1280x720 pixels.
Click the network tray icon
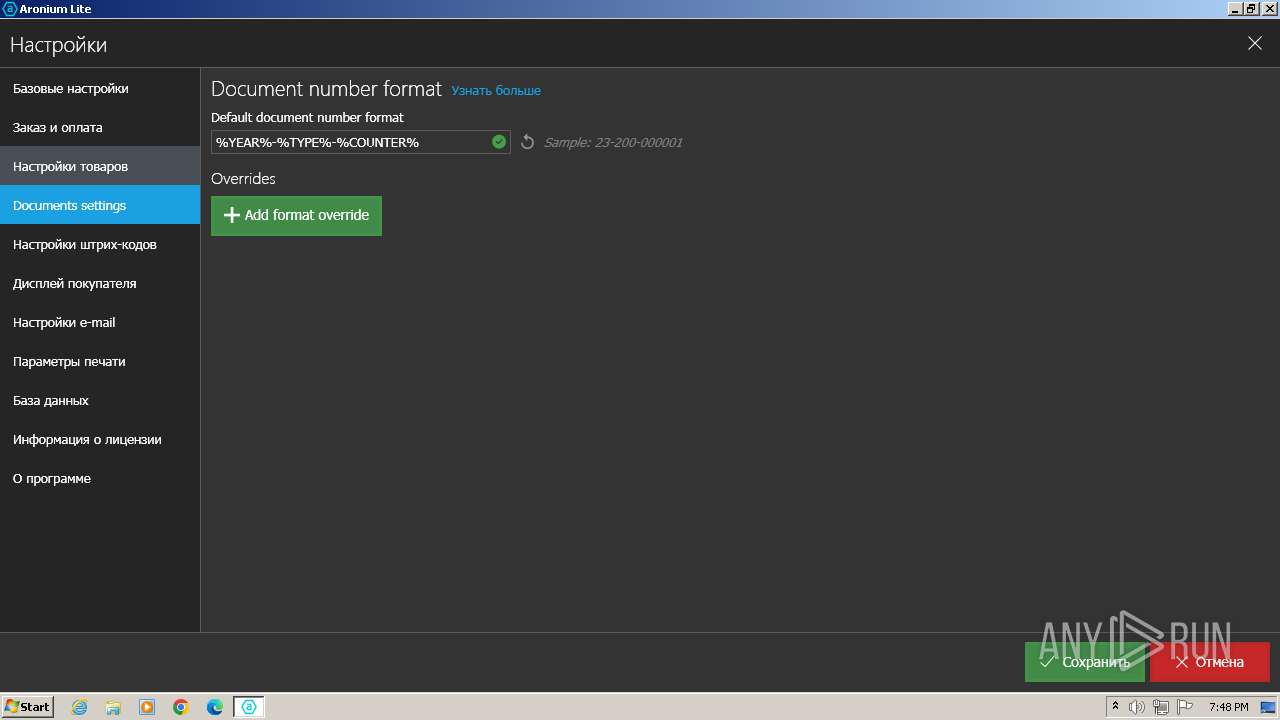[1161, 707]
